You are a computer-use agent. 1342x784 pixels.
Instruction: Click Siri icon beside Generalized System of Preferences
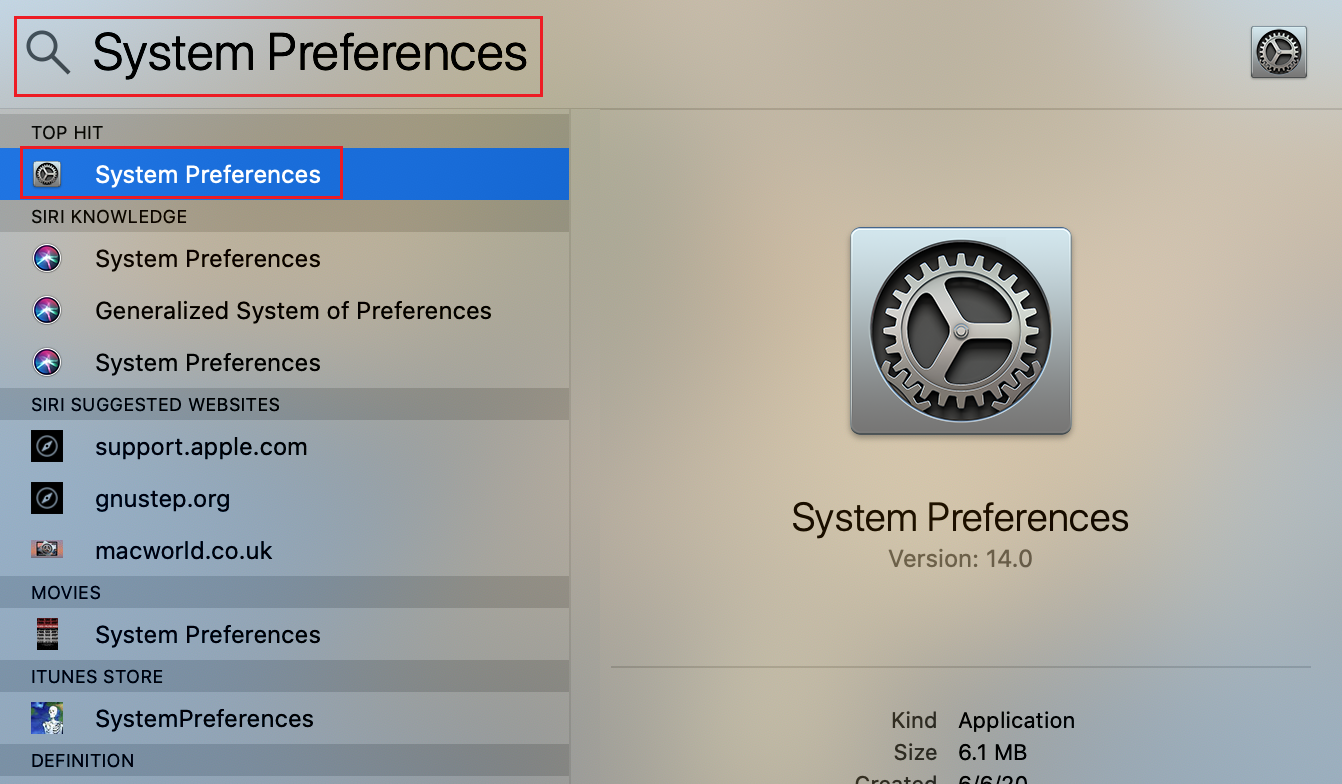47,310
